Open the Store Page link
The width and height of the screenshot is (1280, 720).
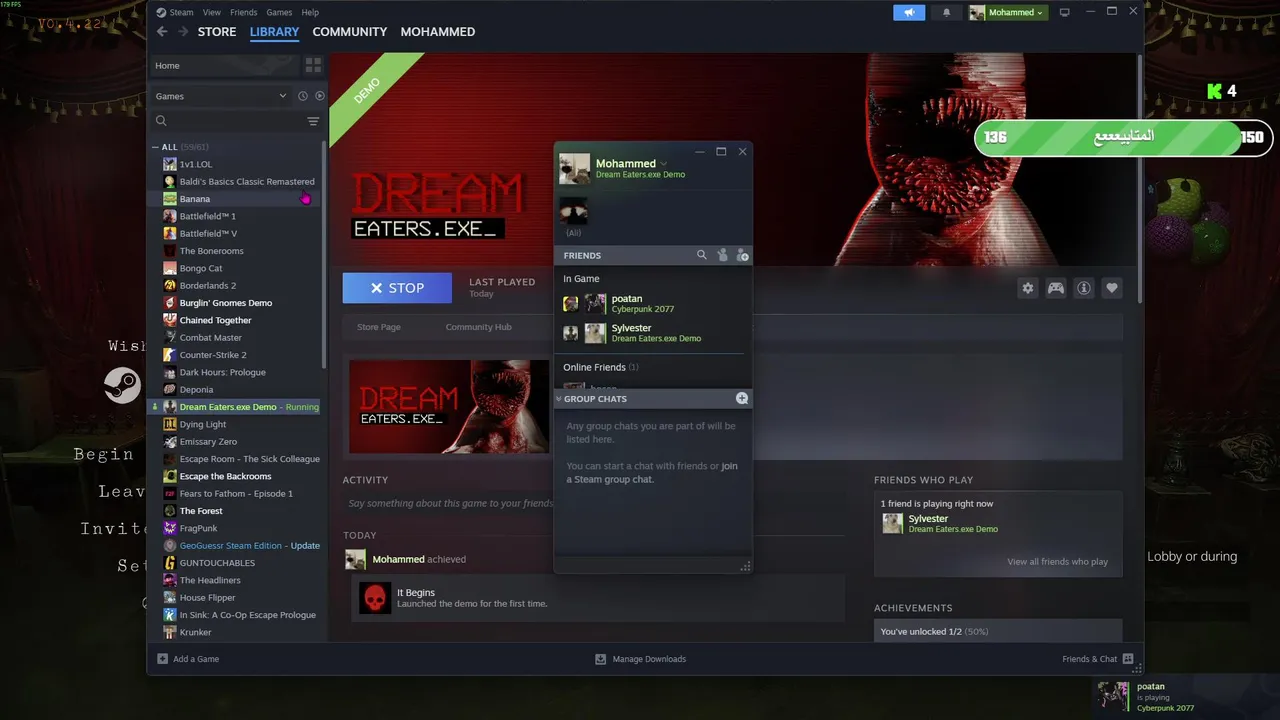pos(379,327)
